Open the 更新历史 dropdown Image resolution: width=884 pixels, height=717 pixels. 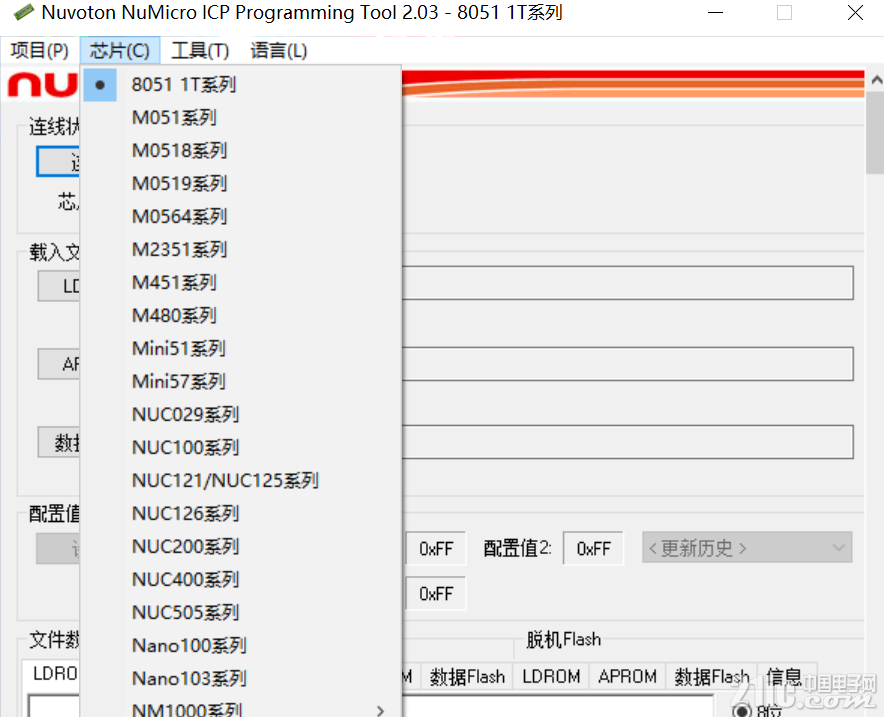pyautogui.click(x=747, y=547)
